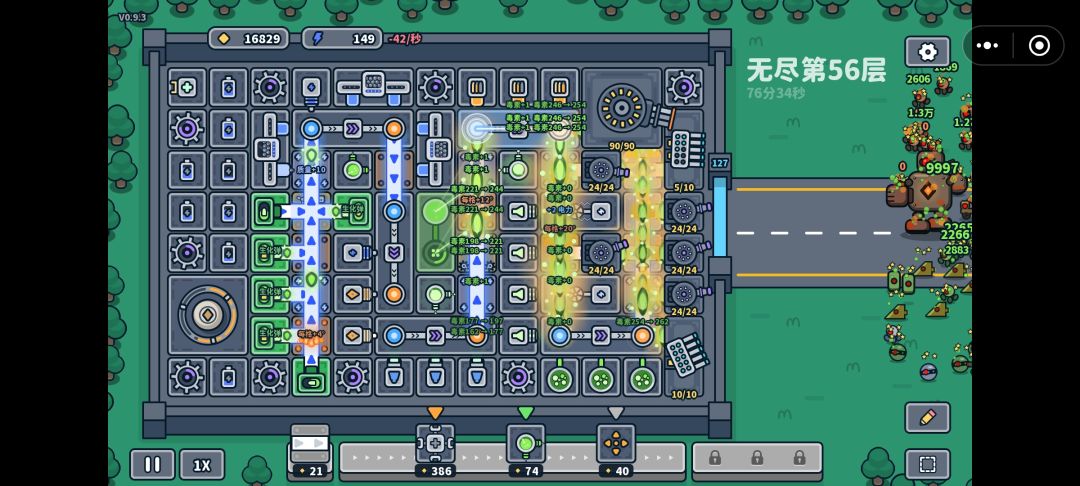
Task: Tap the energy counter showing 149
Action: [x=342, y=39]
